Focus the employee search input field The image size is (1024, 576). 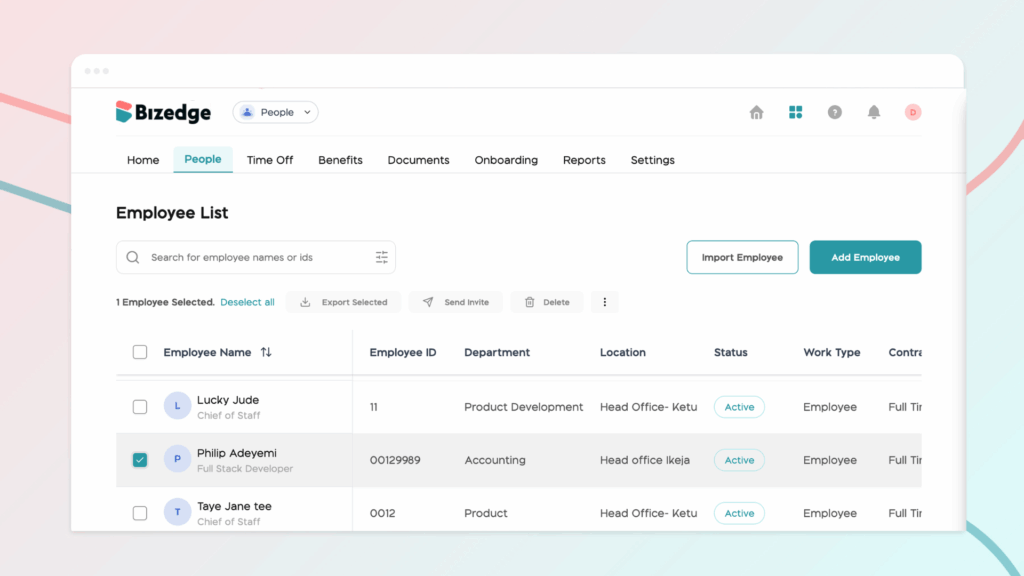(255, 258)
